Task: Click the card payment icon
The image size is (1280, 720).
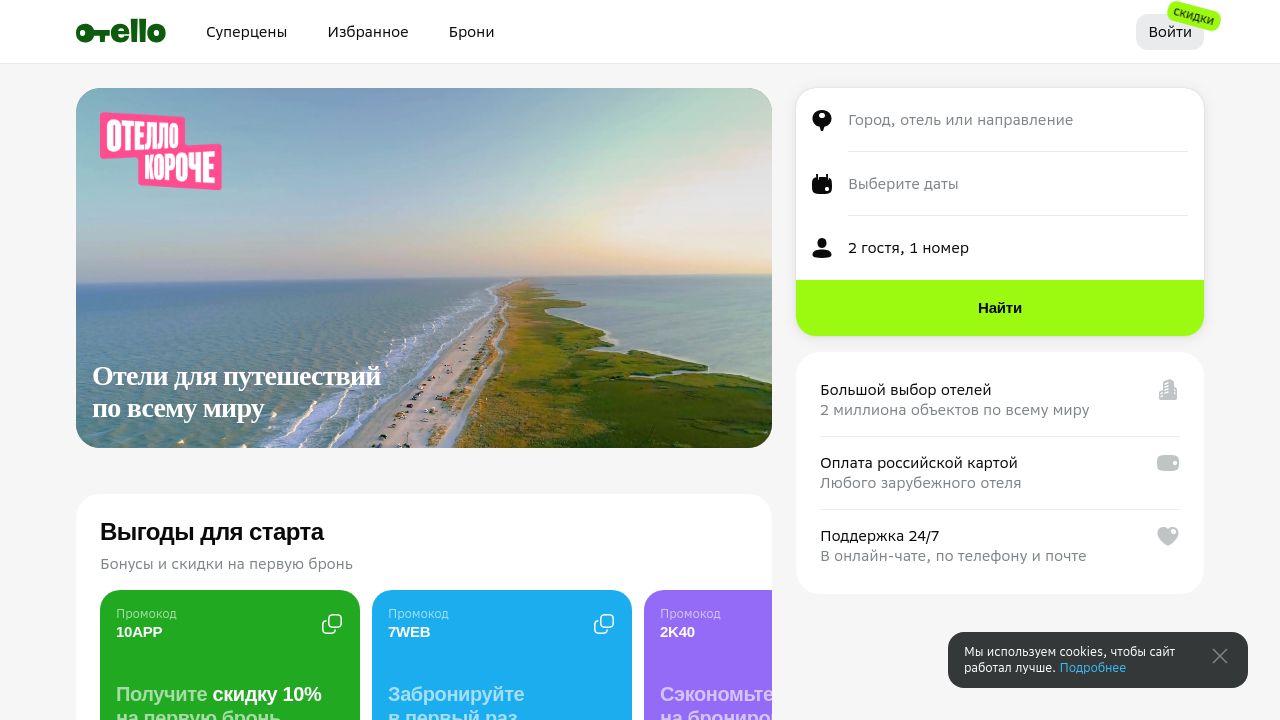Action: click(x=1168, y=463)
